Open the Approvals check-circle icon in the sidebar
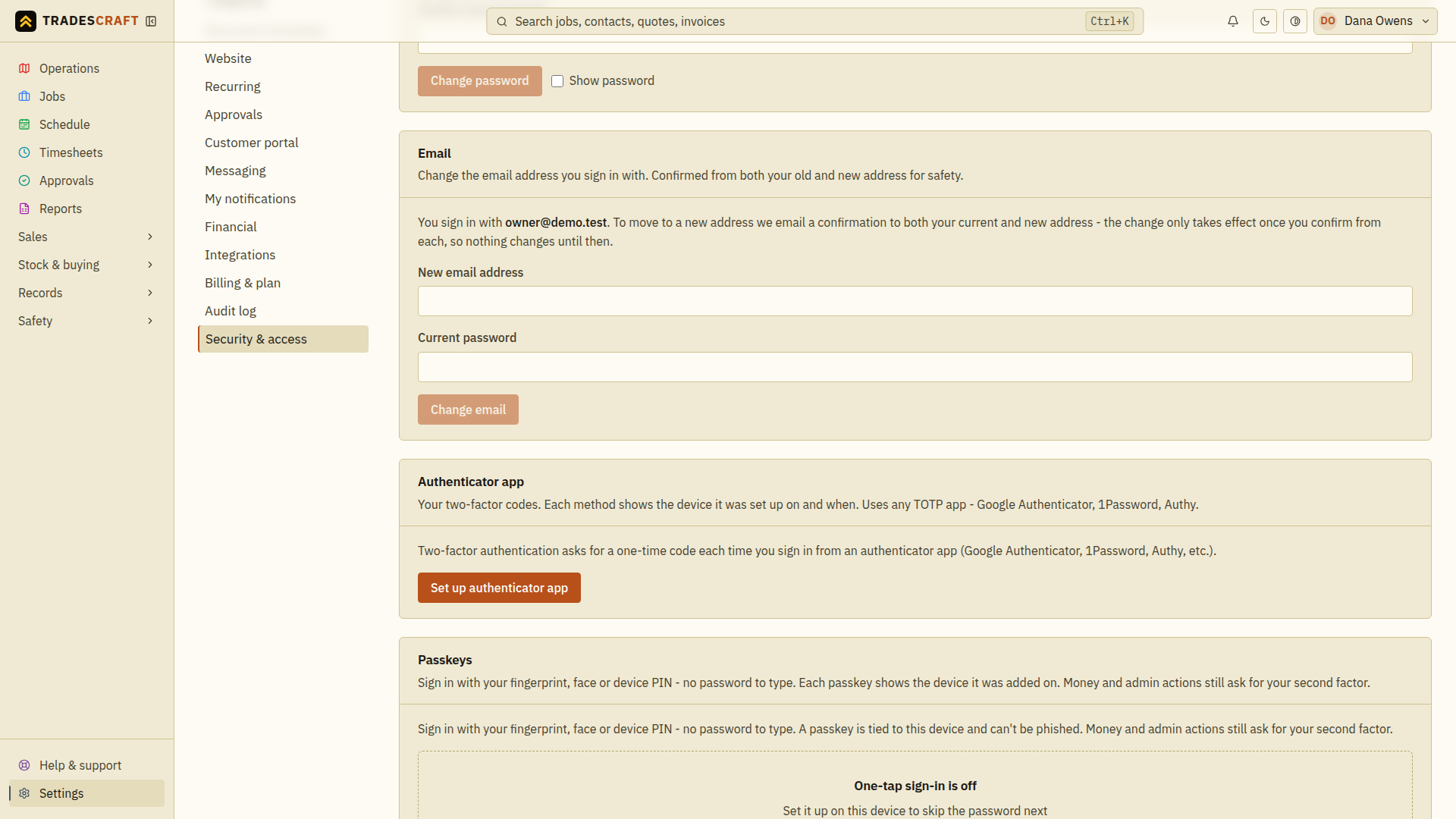This screenshot has width=1456, height=819. (24, 180)
